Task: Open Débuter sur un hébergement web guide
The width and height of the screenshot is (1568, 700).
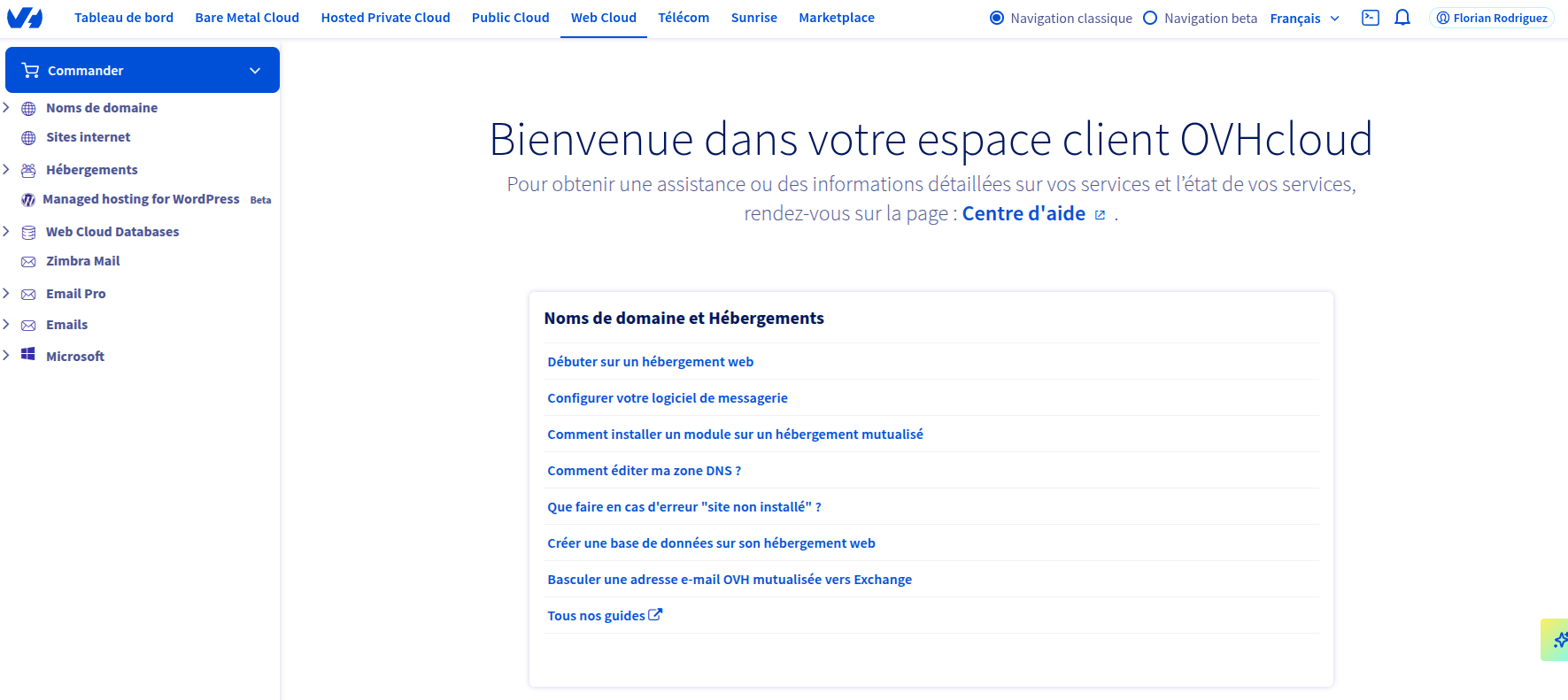Action: 651,361
